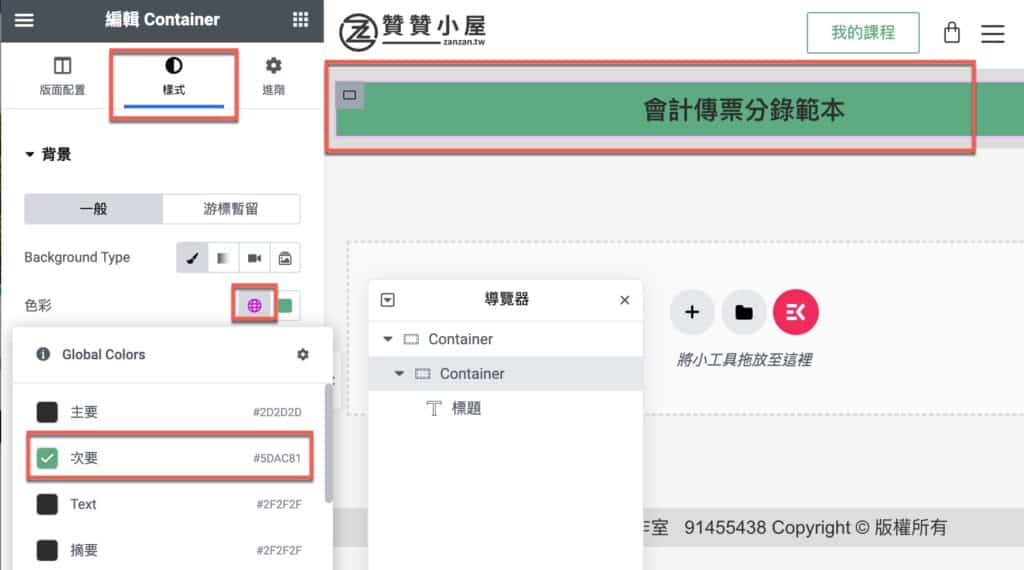The width and height of the screenshot is (1024, 570).
Task: Click the pink Essential Addons templates button
Action: (x=795, y=312)
